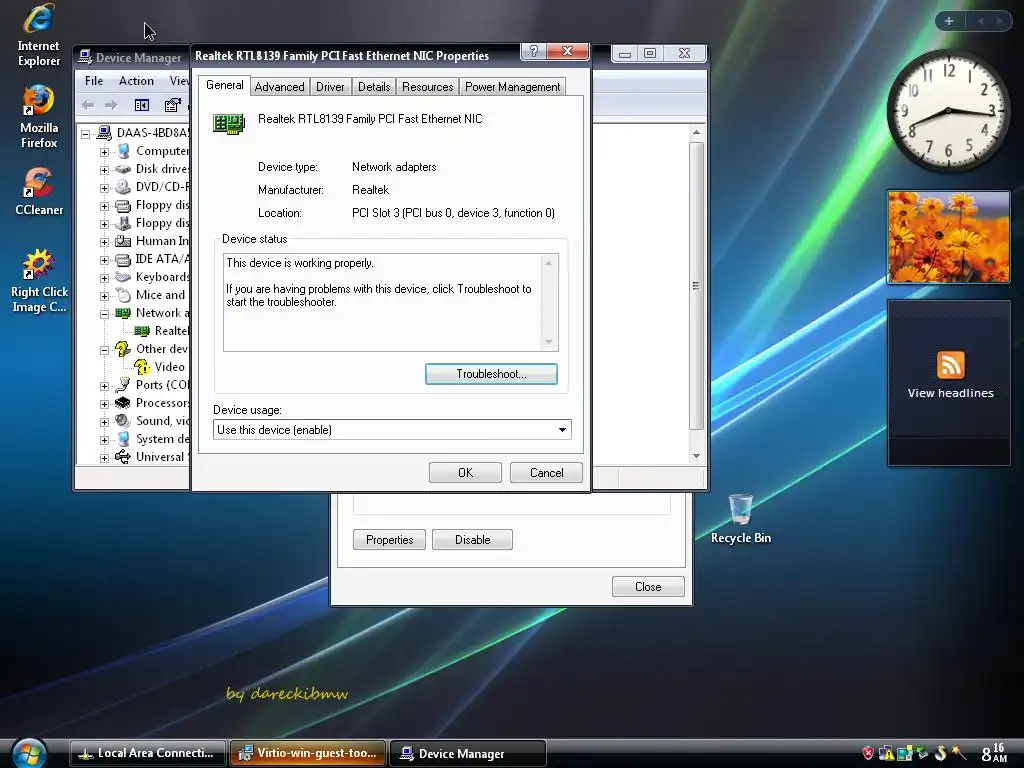
Task: Click the Device Manager scrollbar down arrow
Action: tap(696, 456)
